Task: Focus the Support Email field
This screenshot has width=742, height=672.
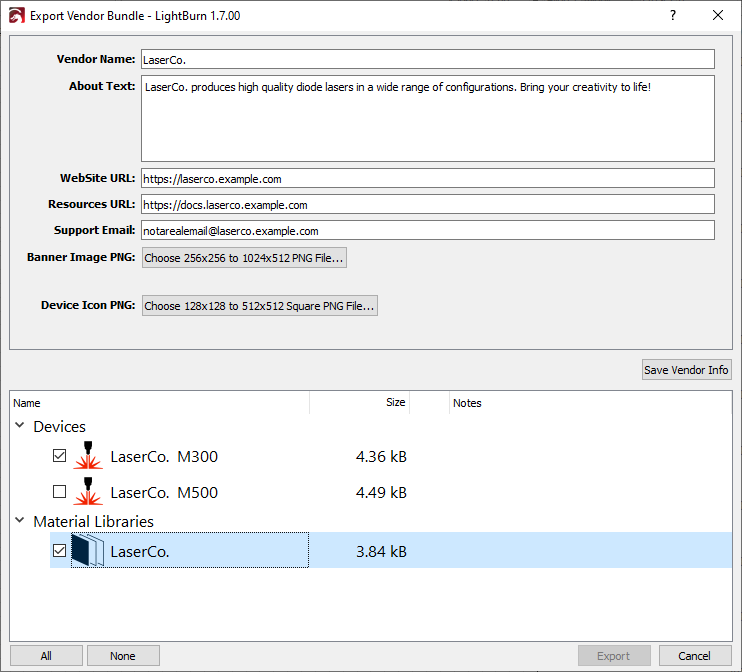Action: click(428, 230)
